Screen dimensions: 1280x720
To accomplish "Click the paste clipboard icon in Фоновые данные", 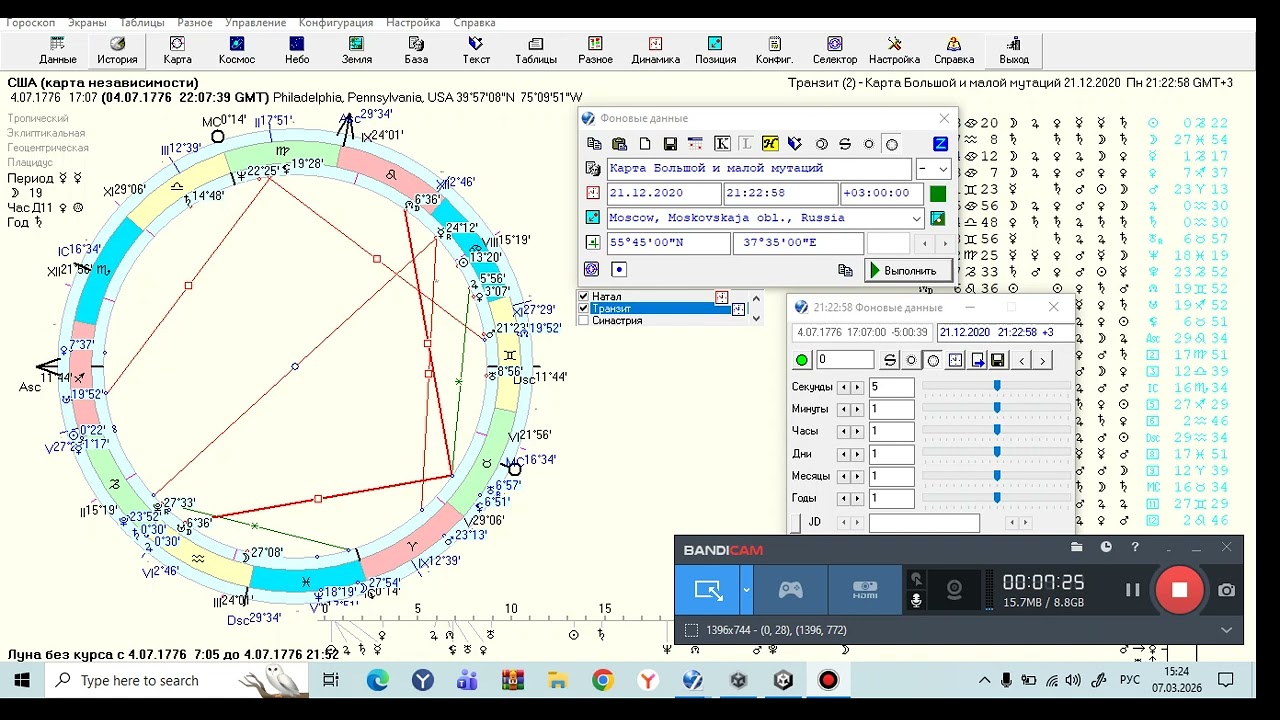I will click(619, 144).
